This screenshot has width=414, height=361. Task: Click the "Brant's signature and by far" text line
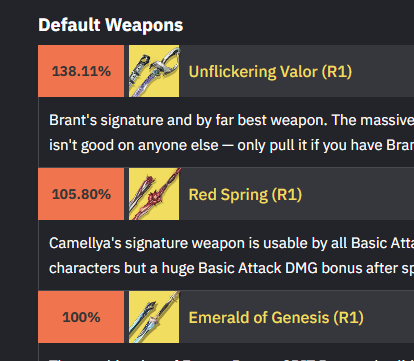(231, 120)
